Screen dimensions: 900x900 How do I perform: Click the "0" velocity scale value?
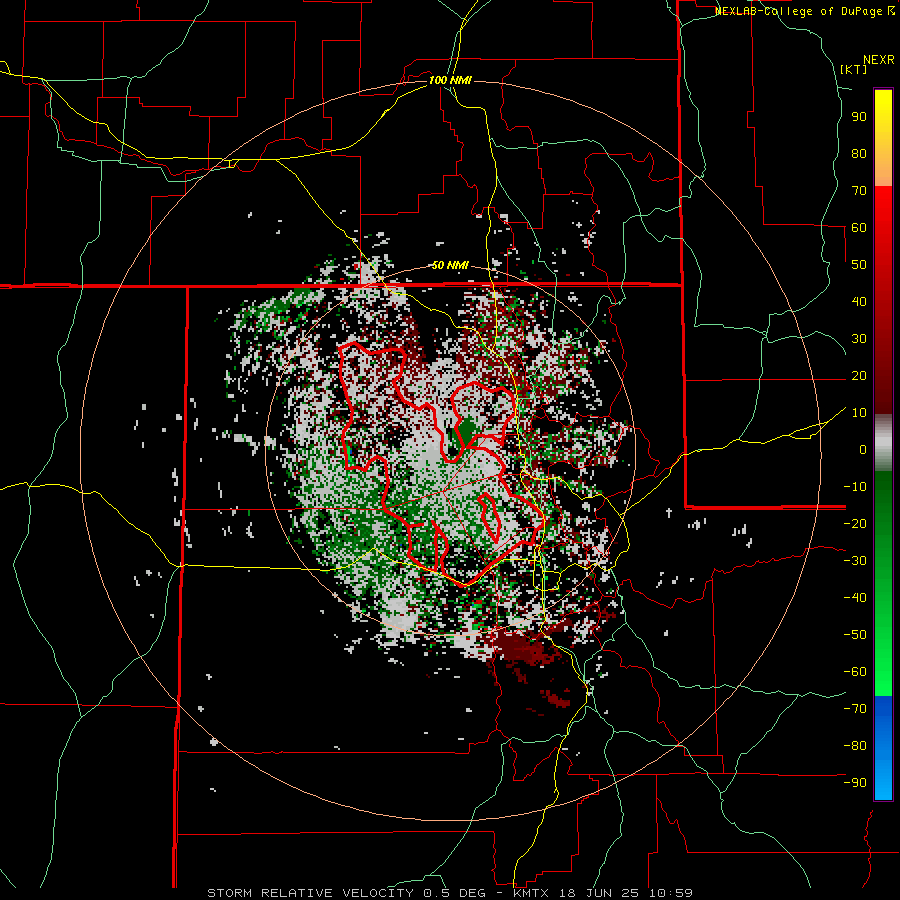point(863,449)
